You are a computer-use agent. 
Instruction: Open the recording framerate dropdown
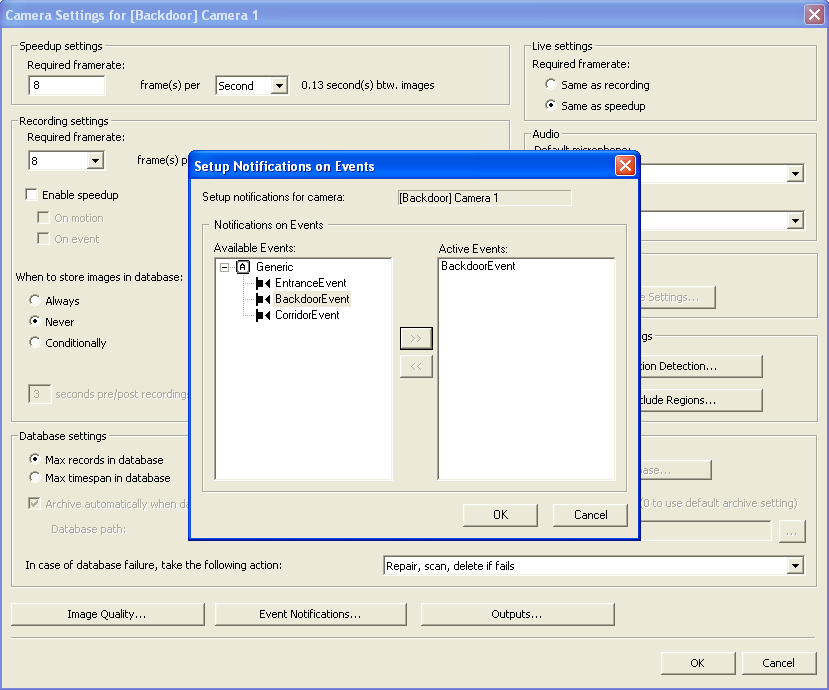click(x=95, y=160)
